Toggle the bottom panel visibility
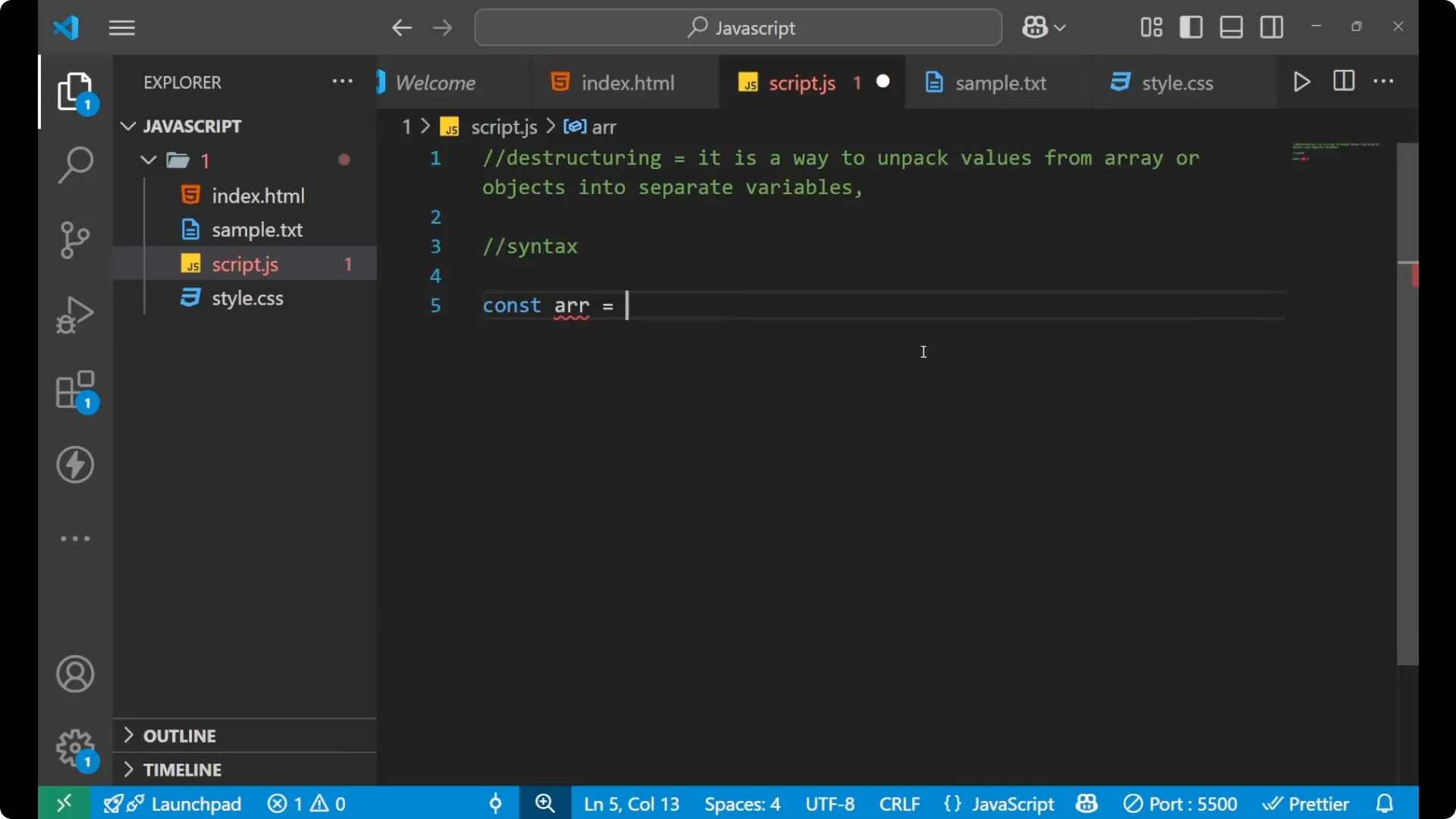 click(1231, 27)
